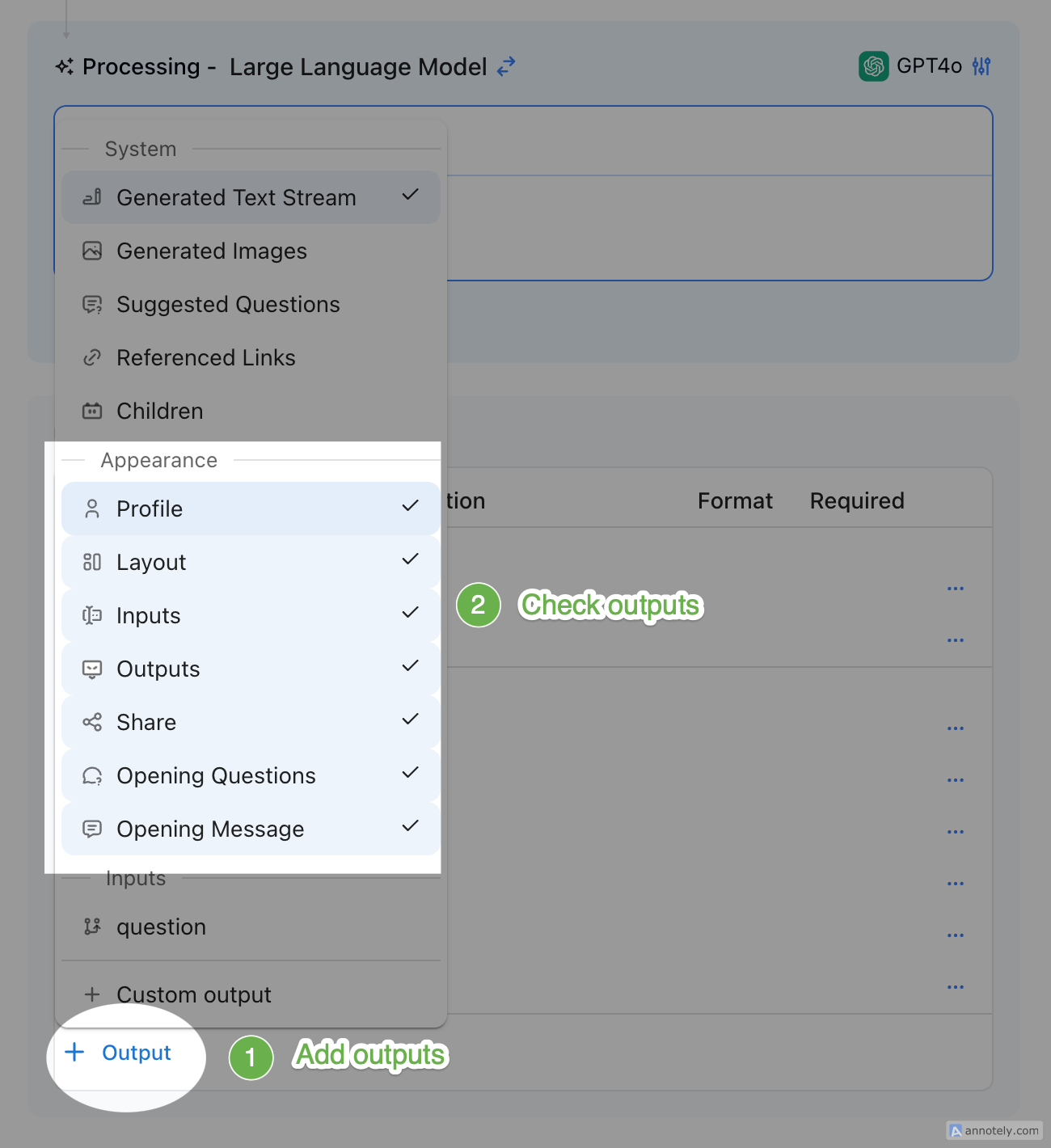This screenshot has height=1148, width=1051.
Task: Click the large prompt text box
Action: (718, 226)
